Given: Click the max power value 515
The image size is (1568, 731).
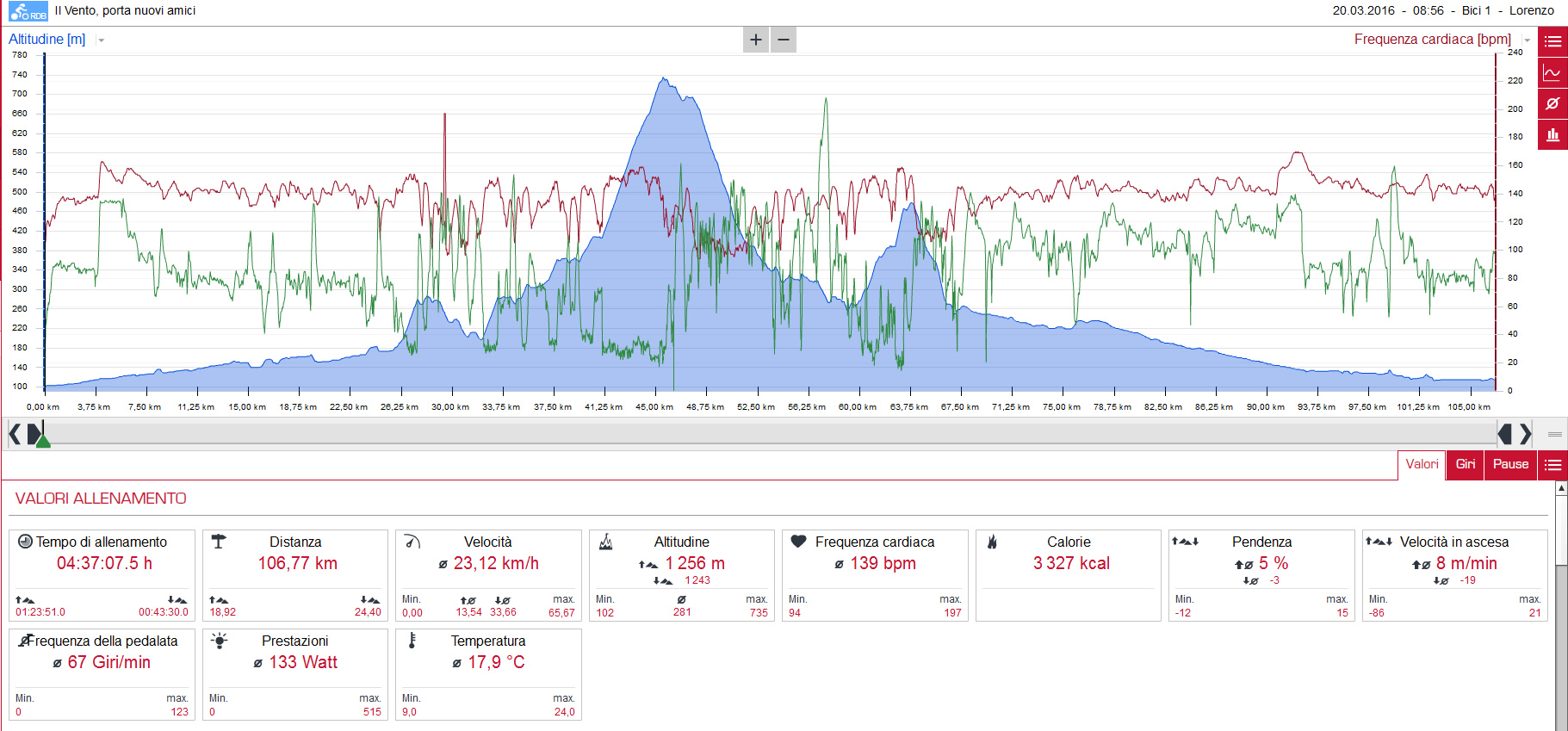Looking at the screenshot, I should (372, 712).
